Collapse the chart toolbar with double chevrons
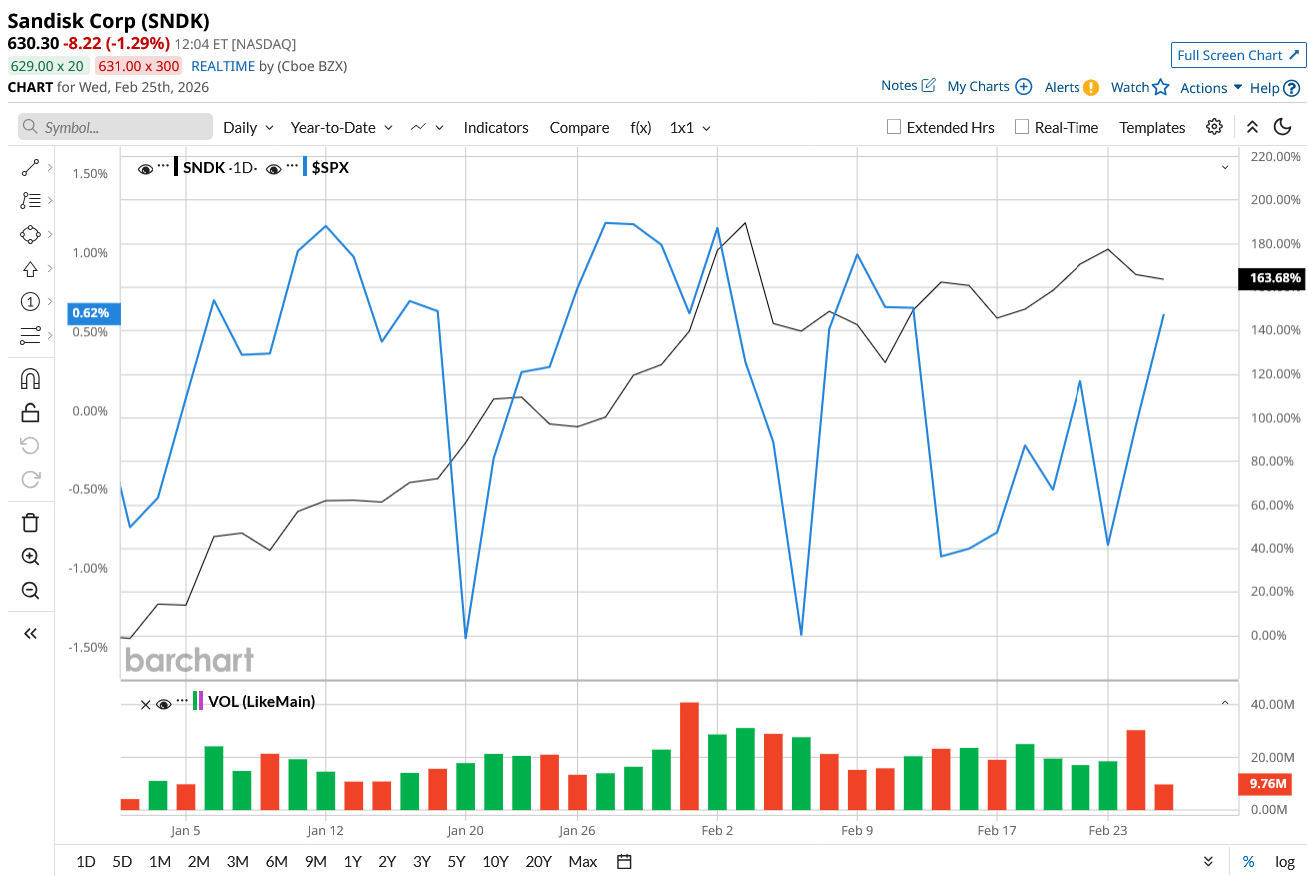Viewport: 1308px width, 876px height. tap(1252, 127)
